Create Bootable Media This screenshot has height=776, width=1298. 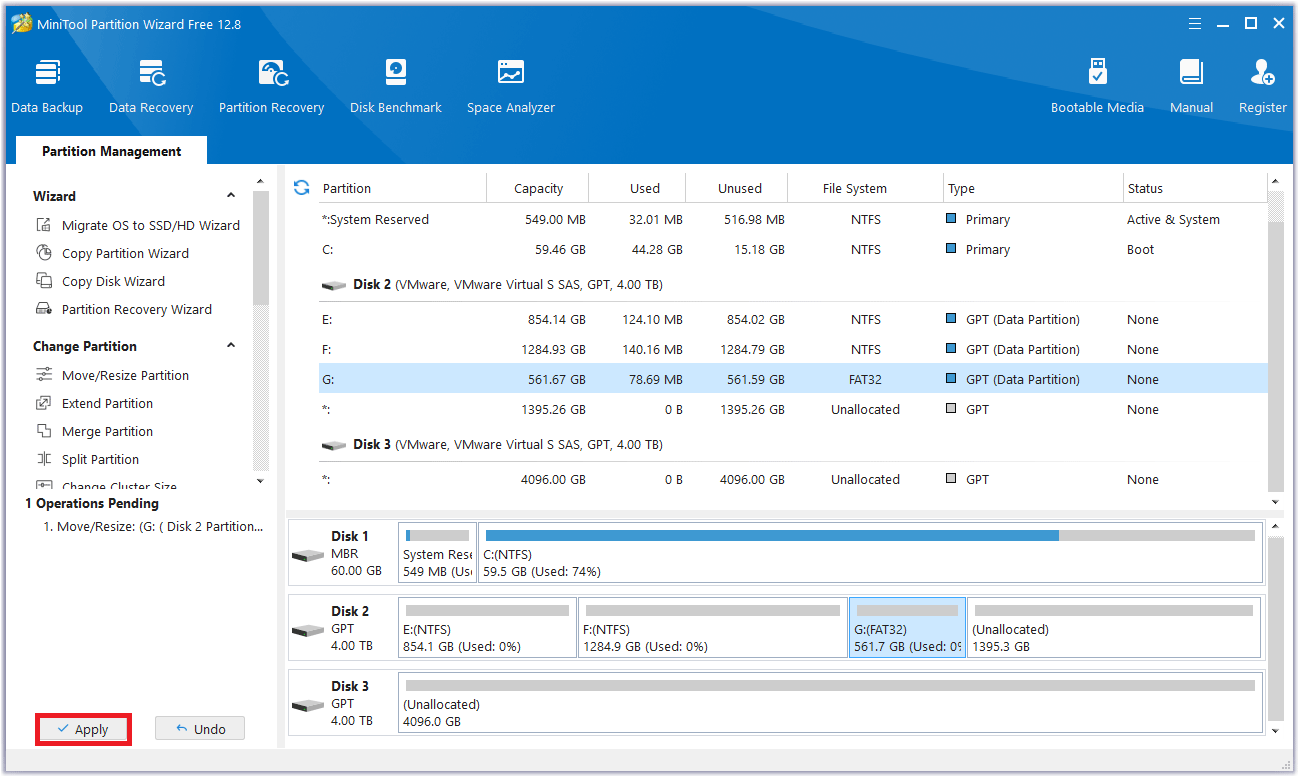(1097, 87)
